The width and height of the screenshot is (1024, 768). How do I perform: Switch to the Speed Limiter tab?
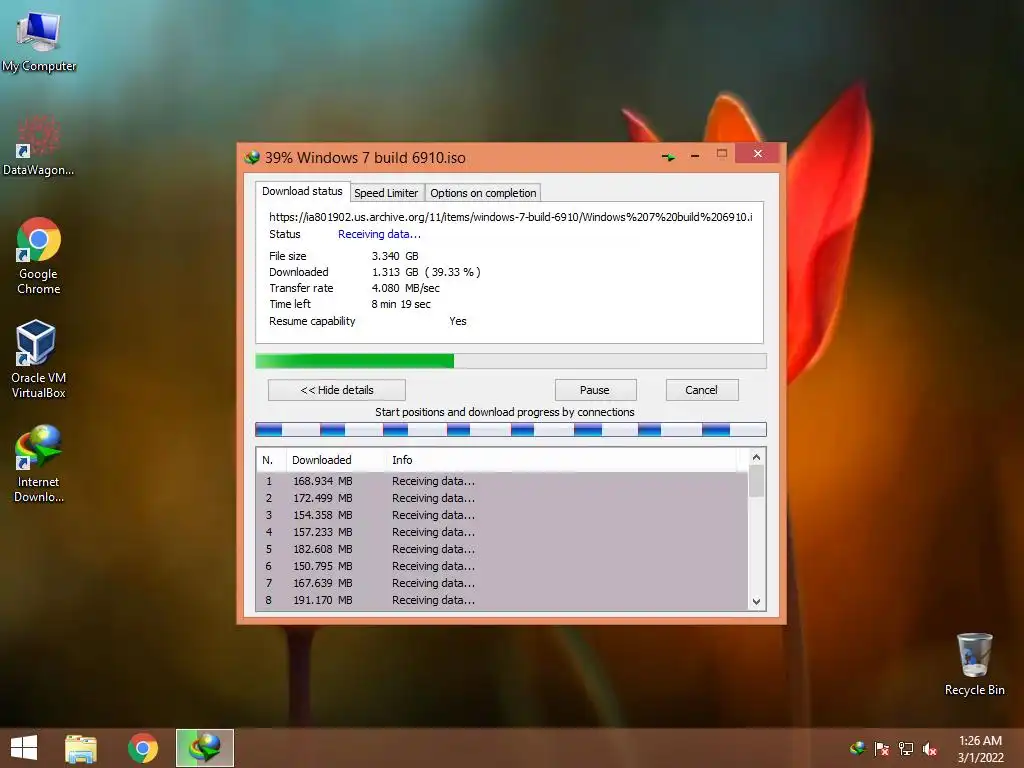coord(386,193)
